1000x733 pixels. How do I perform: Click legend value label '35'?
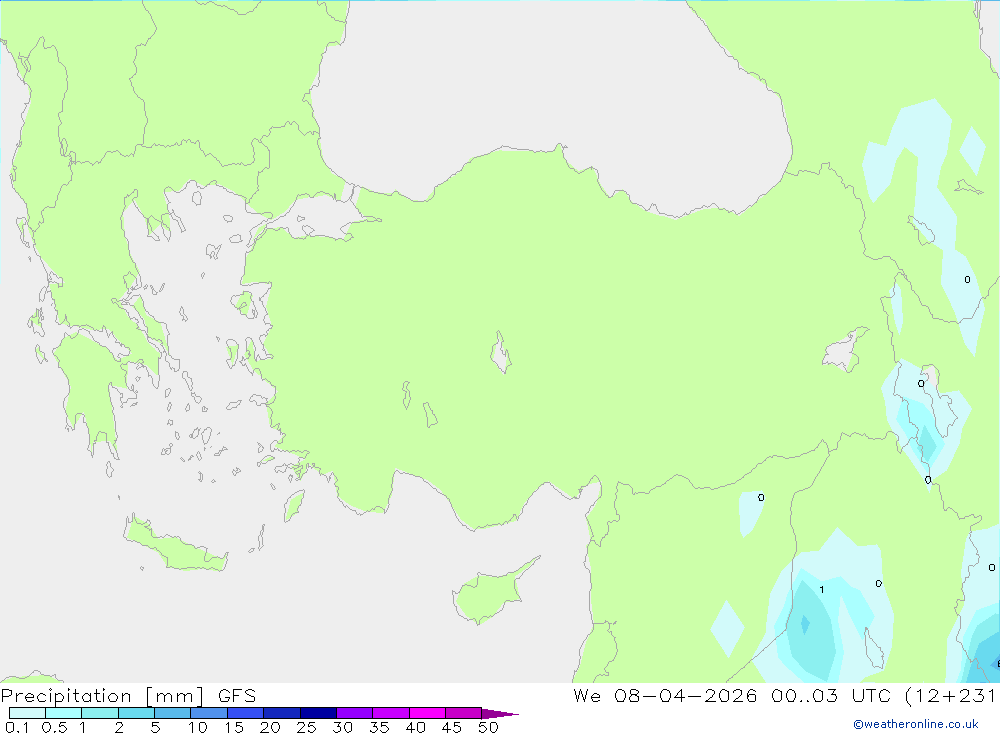point(379,727)
